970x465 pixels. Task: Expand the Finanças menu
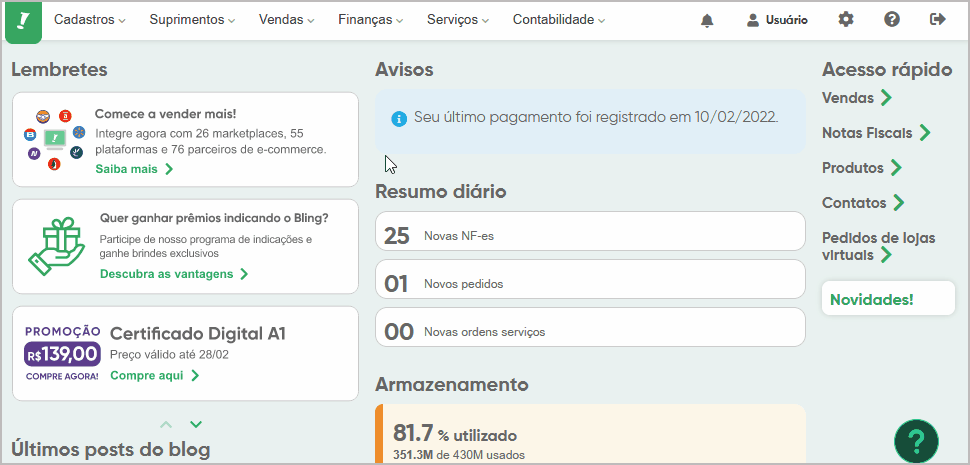(371, 20)
